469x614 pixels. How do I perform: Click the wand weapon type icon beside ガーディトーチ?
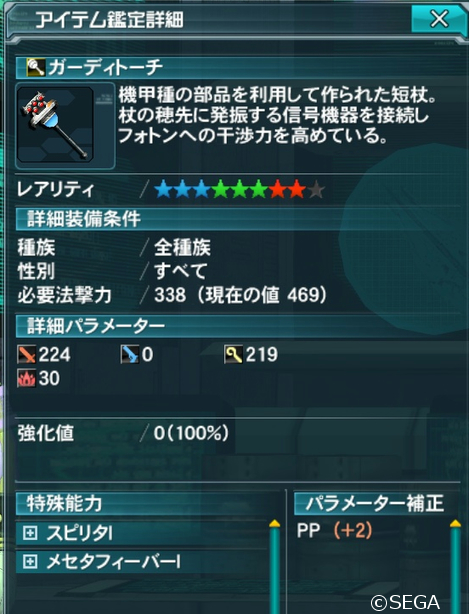(x=36, y=67)
